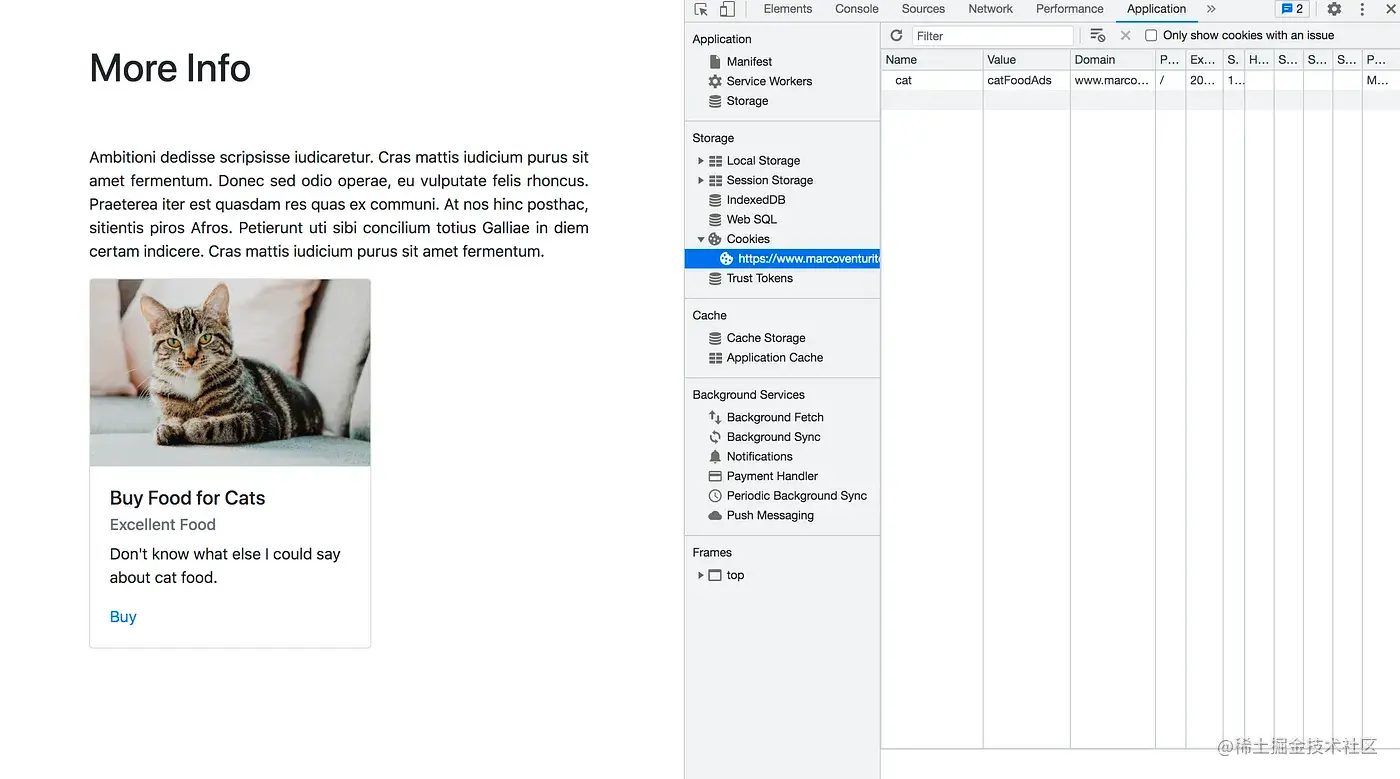The height and width of the screenshot is (779, 1400).
Task: Expand the top frame arrow
Action: [700, 575]
